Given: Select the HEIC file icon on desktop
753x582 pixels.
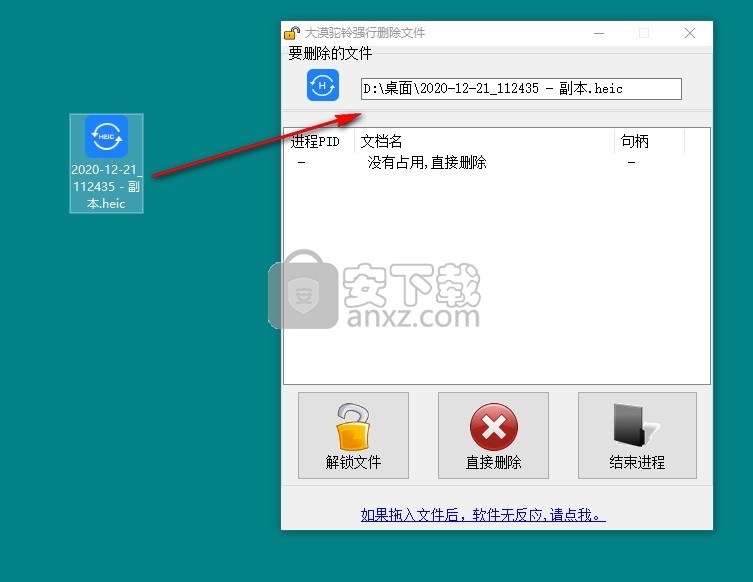Looking at the screenshot, I should point(106,137).
